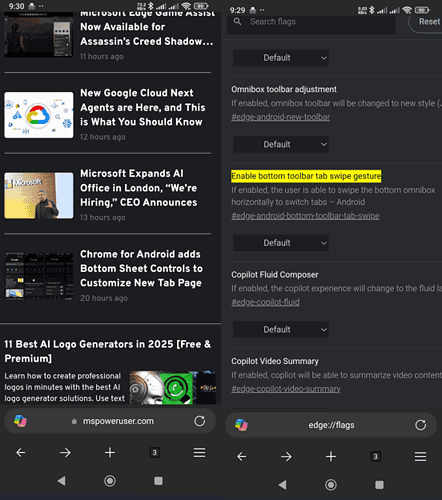Screen dimensions: 442x500
Task: Open hamburger menu in left browser
Action: (x=199, y=453)
